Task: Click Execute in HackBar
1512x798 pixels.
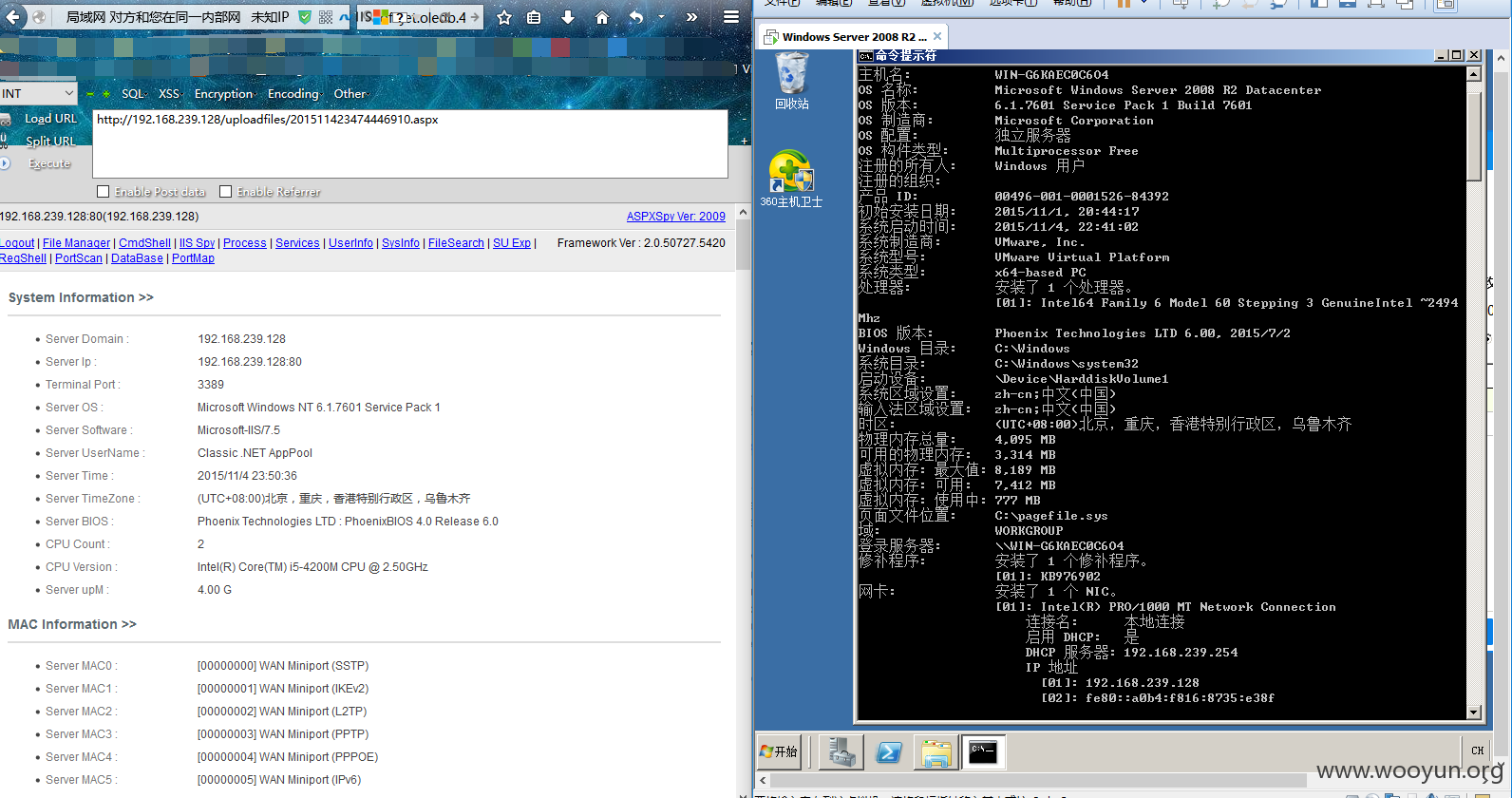Action: 49,164
